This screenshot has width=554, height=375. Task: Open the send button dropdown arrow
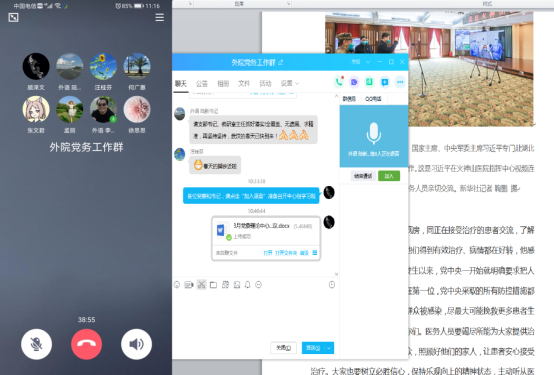pos(329,348)
